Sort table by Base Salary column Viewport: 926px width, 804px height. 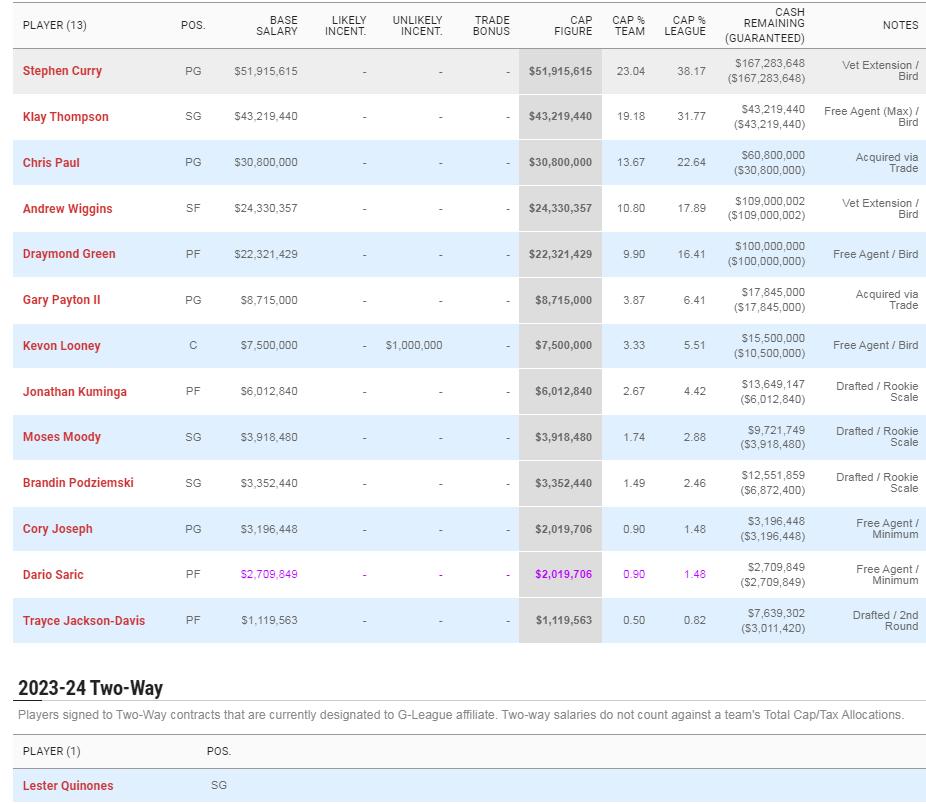point(277,25)
